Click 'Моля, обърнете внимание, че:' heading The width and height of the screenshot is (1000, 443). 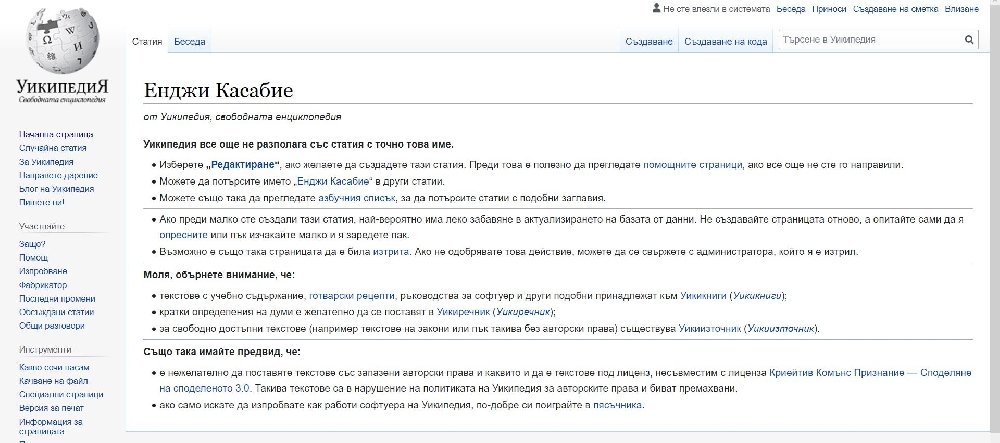click(x=219, y=275)
